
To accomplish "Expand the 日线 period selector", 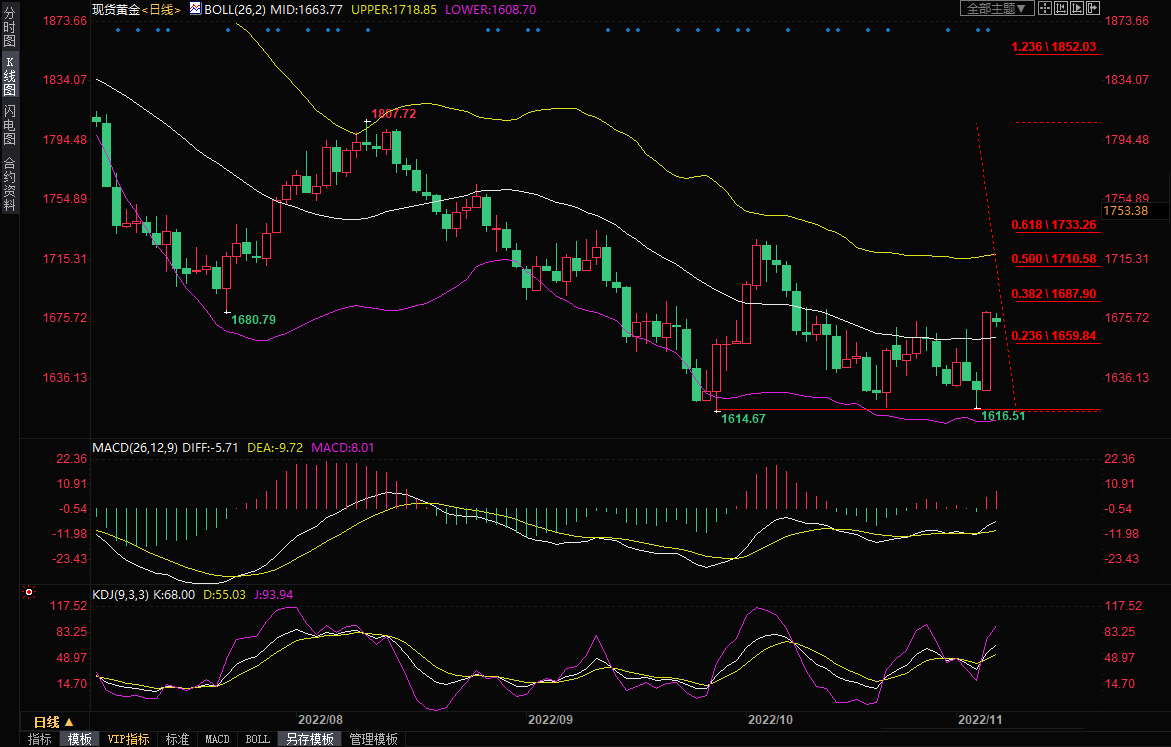I will coord(54,721).
